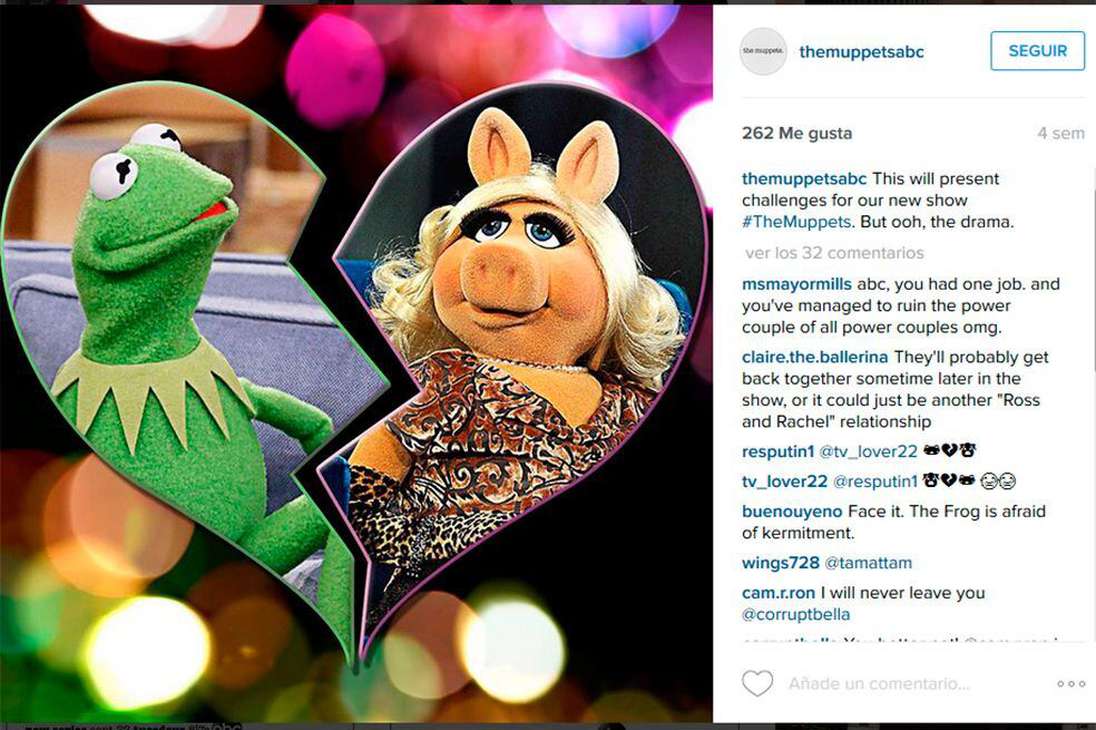Open msmayormills user profile
The width and height of the screenshot is (1096, 730).
click(x=797, y=284)
